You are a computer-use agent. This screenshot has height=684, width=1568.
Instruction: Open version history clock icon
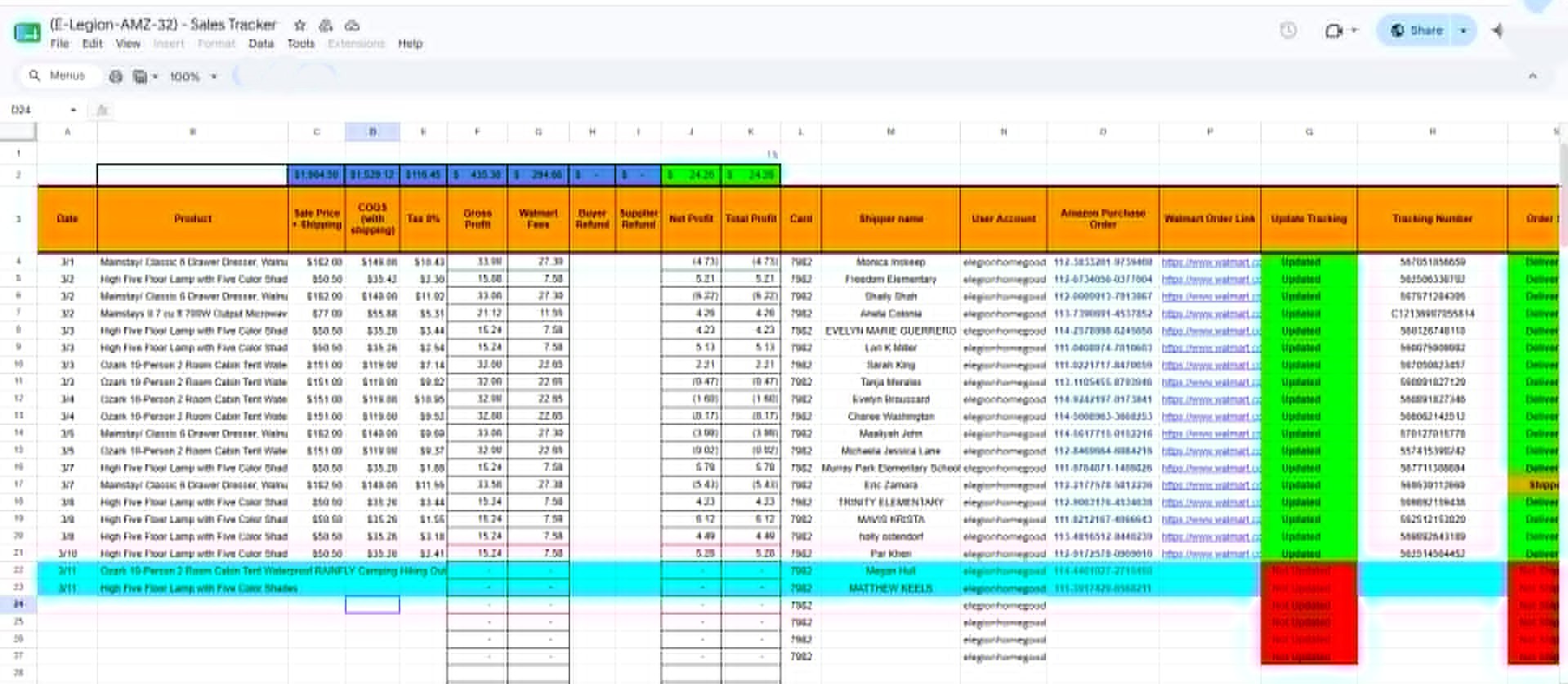tap(1289, 30)
